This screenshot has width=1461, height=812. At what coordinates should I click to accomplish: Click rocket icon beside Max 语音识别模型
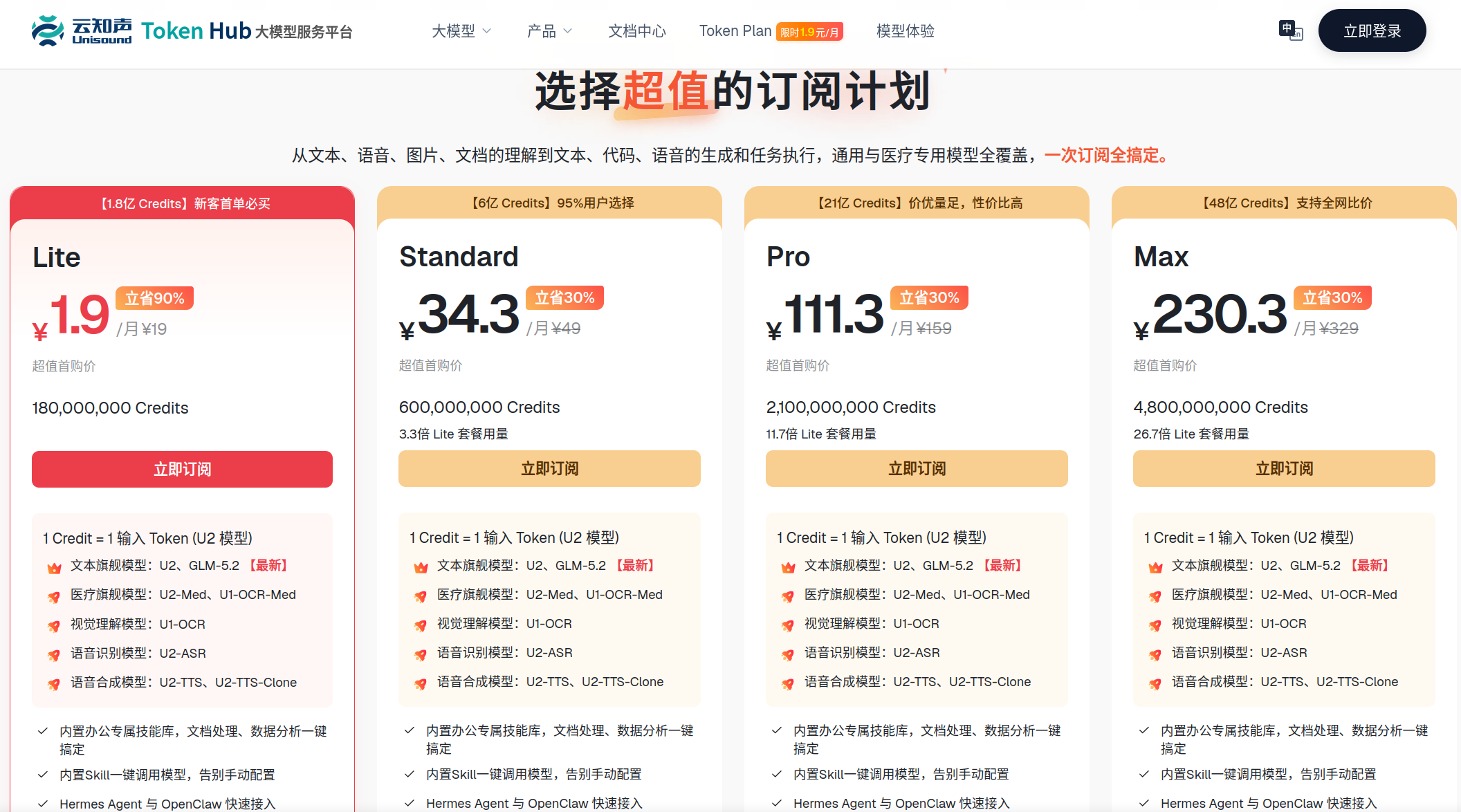[x=1155, y=654]
